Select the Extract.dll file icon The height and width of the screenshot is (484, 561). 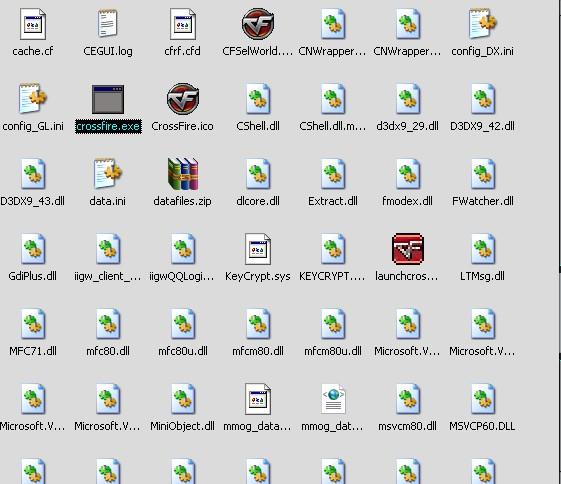click(x=333, y=174)
